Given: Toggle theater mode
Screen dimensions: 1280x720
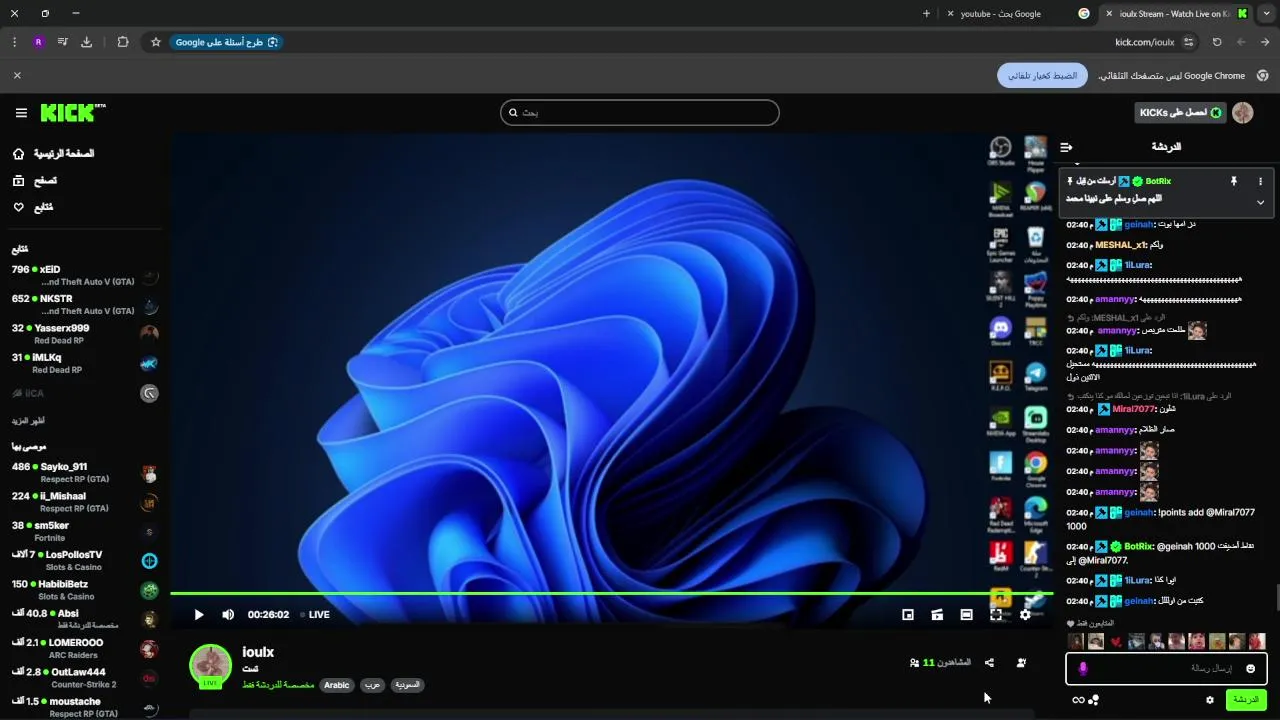Looking at the screenshot, I should click(966, 615).
